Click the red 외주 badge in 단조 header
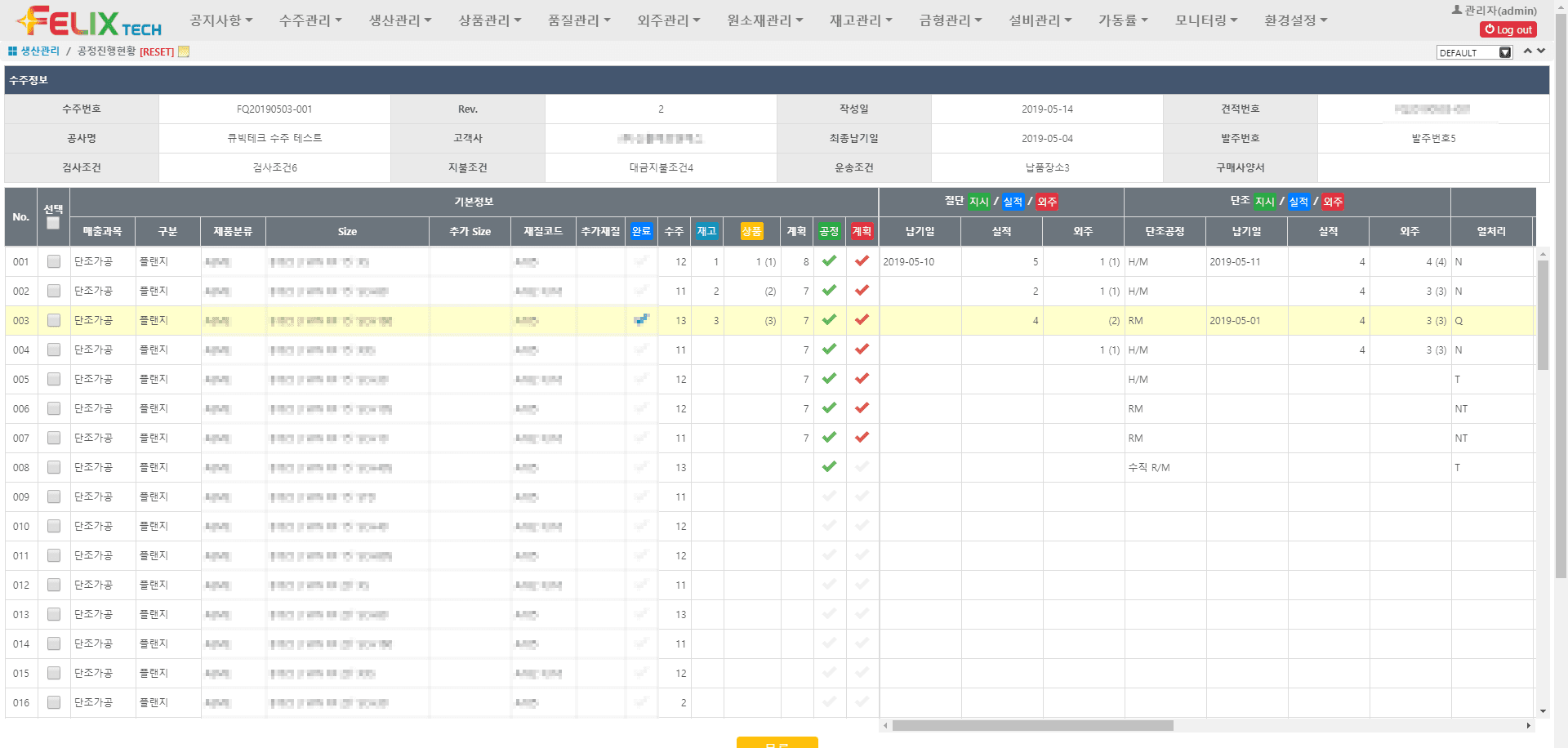The width and height of the screenshot is (1568, 748). click(x=1331, y=201)
